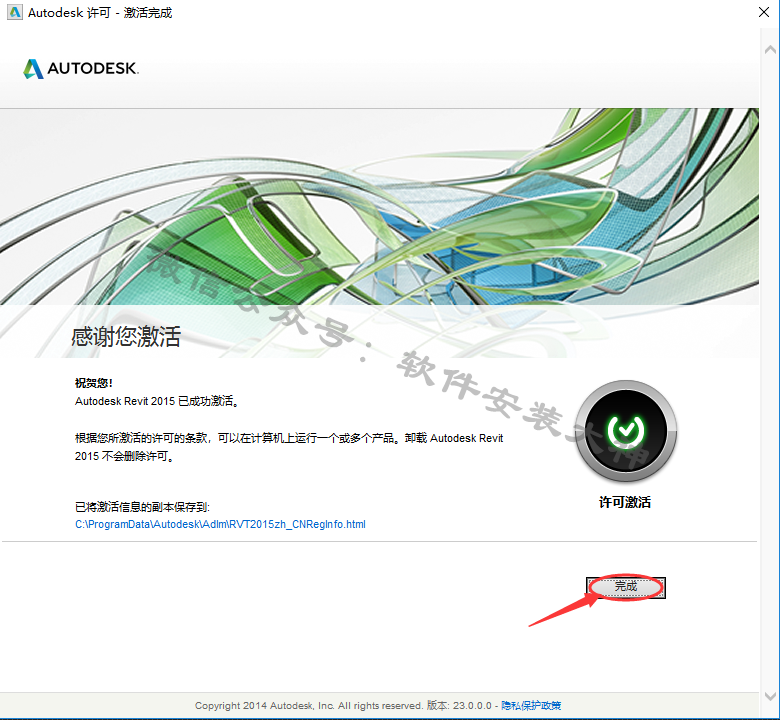Open the 隐私保护政策 privacy policy link
This screenshot has width=780, height=720.
[531, 705]
